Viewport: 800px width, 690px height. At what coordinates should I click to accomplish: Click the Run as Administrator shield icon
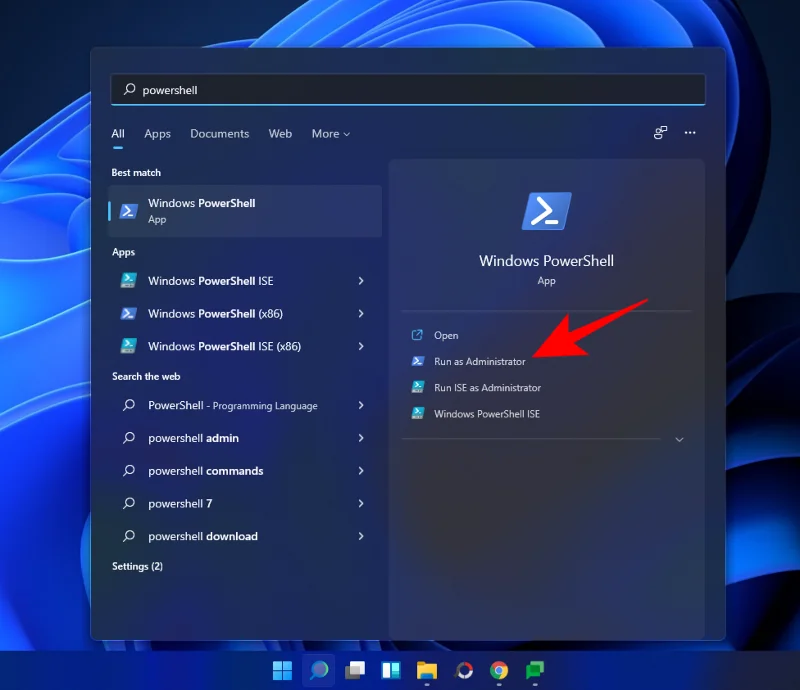click(419, 361)
